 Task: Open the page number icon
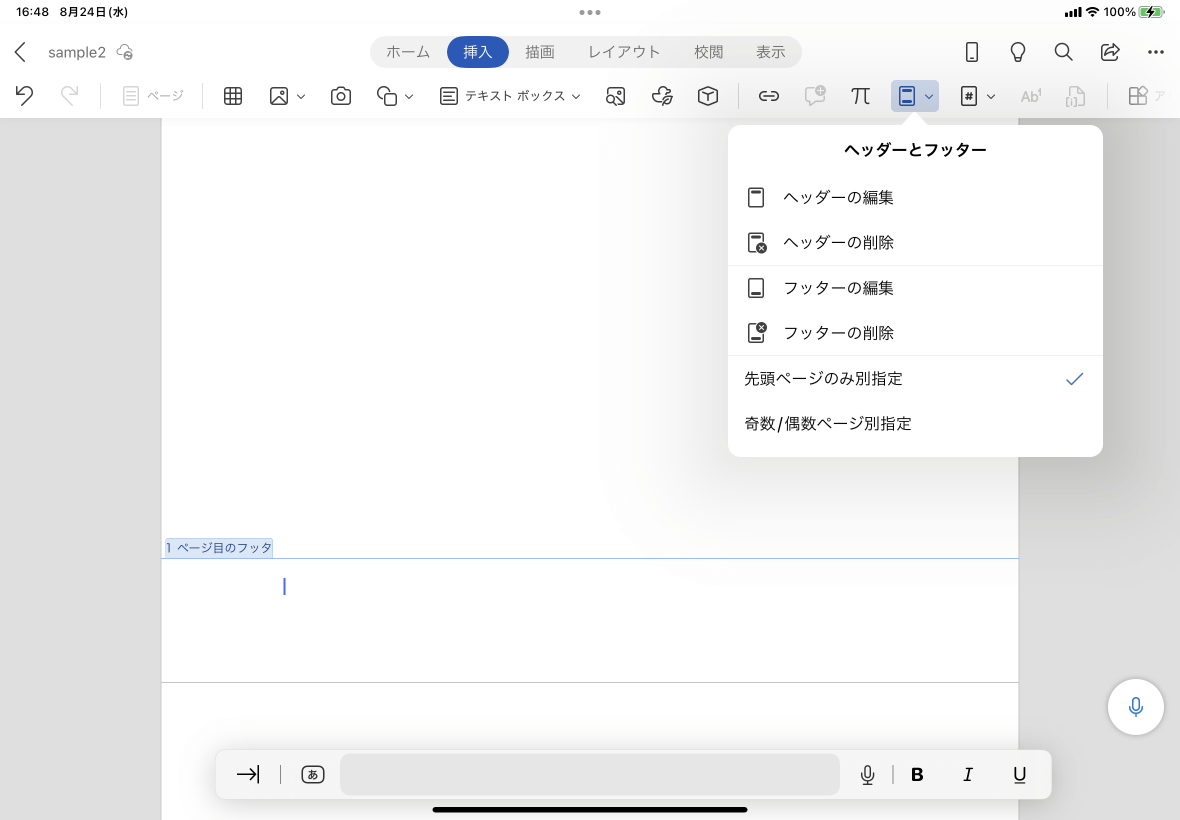coord(969,96)
